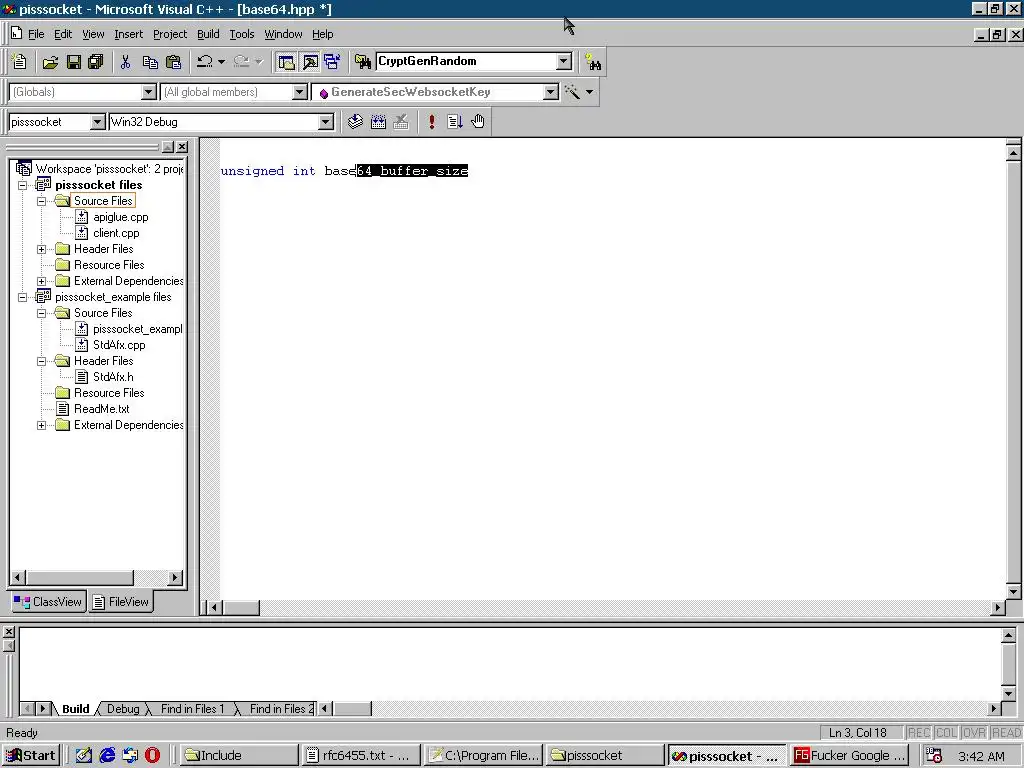This screenshot has width=1024, height=768.
Task: Start debugging with the Go icon
Action: [x=455, y=121]
